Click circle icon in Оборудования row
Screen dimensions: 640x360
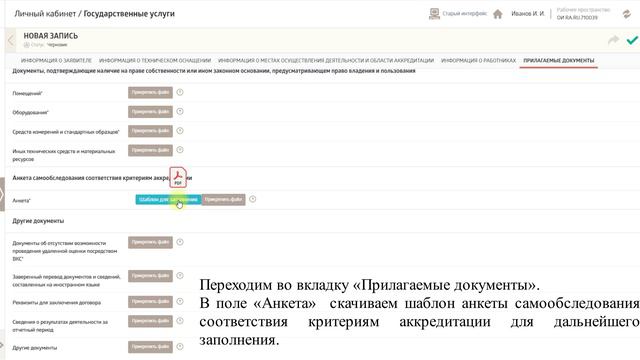tap(180, 111)
